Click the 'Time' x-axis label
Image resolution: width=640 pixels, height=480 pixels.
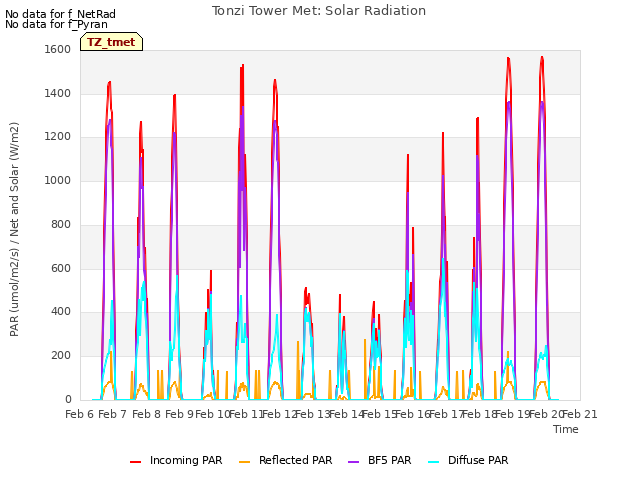566,429
